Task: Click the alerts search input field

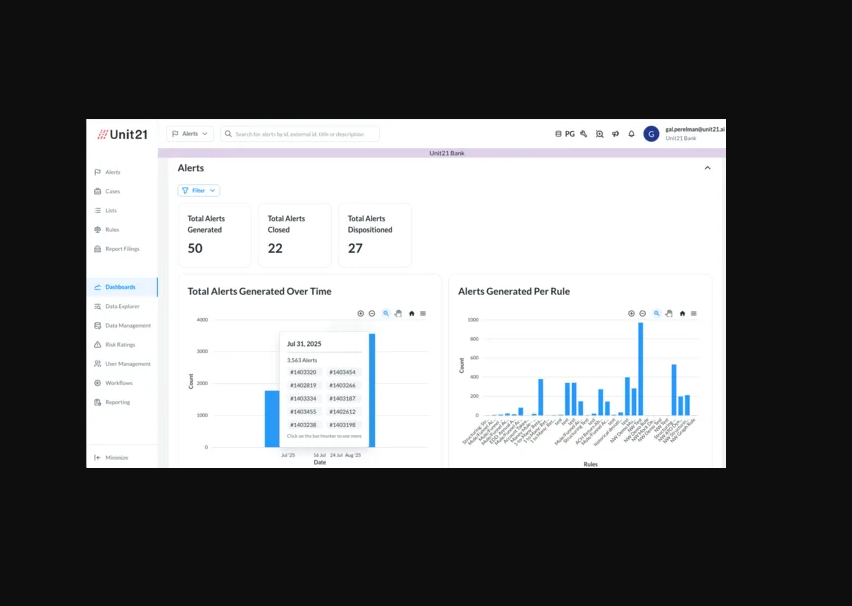Action: point(300,134)
